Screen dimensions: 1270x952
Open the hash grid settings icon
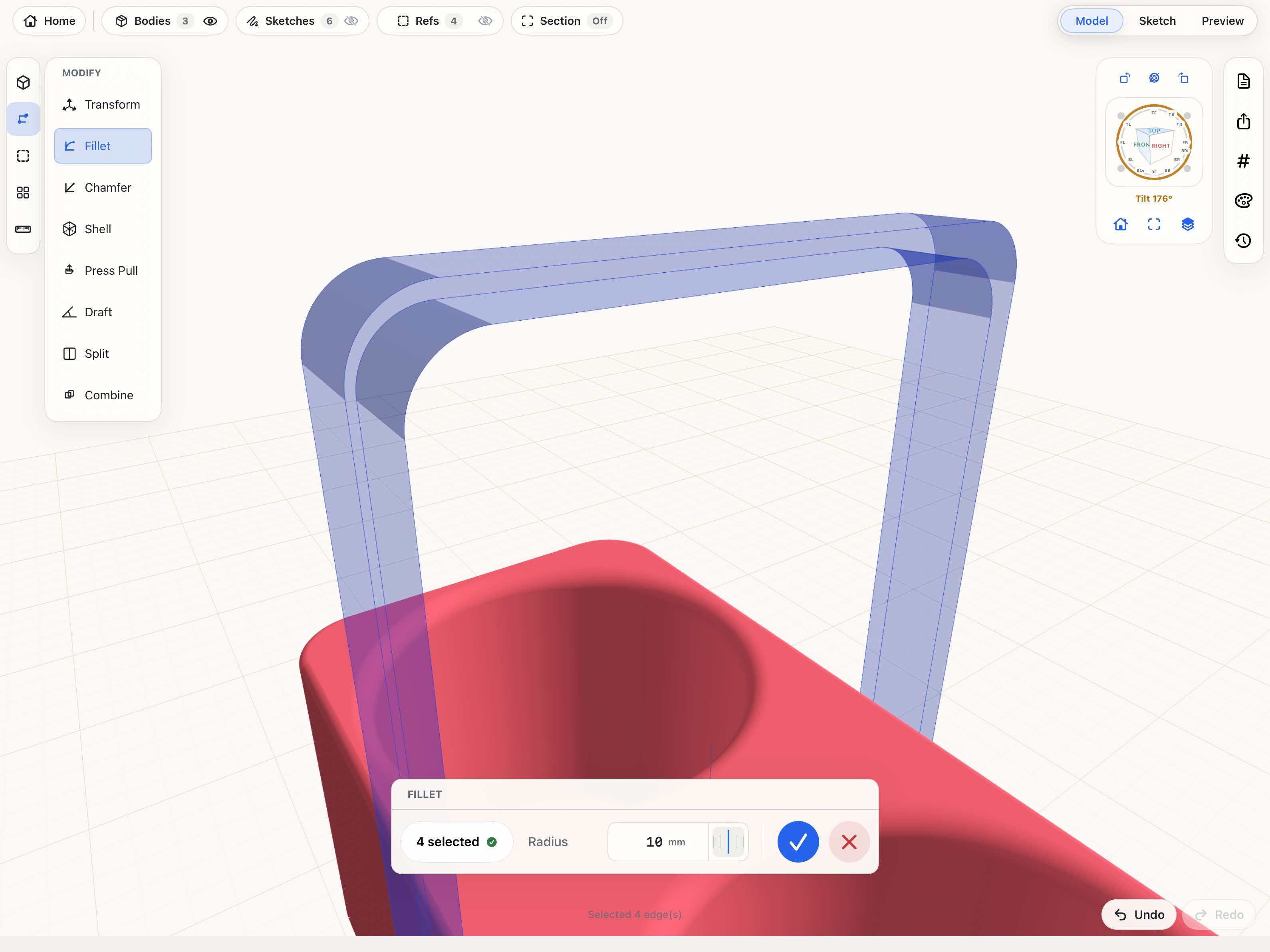click(1244, 161)
